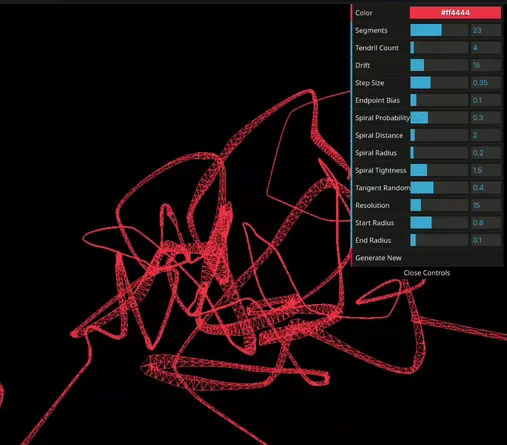Click the Segments value field showing 23
This screenshot has height=445, width=507.
(486, 30)
